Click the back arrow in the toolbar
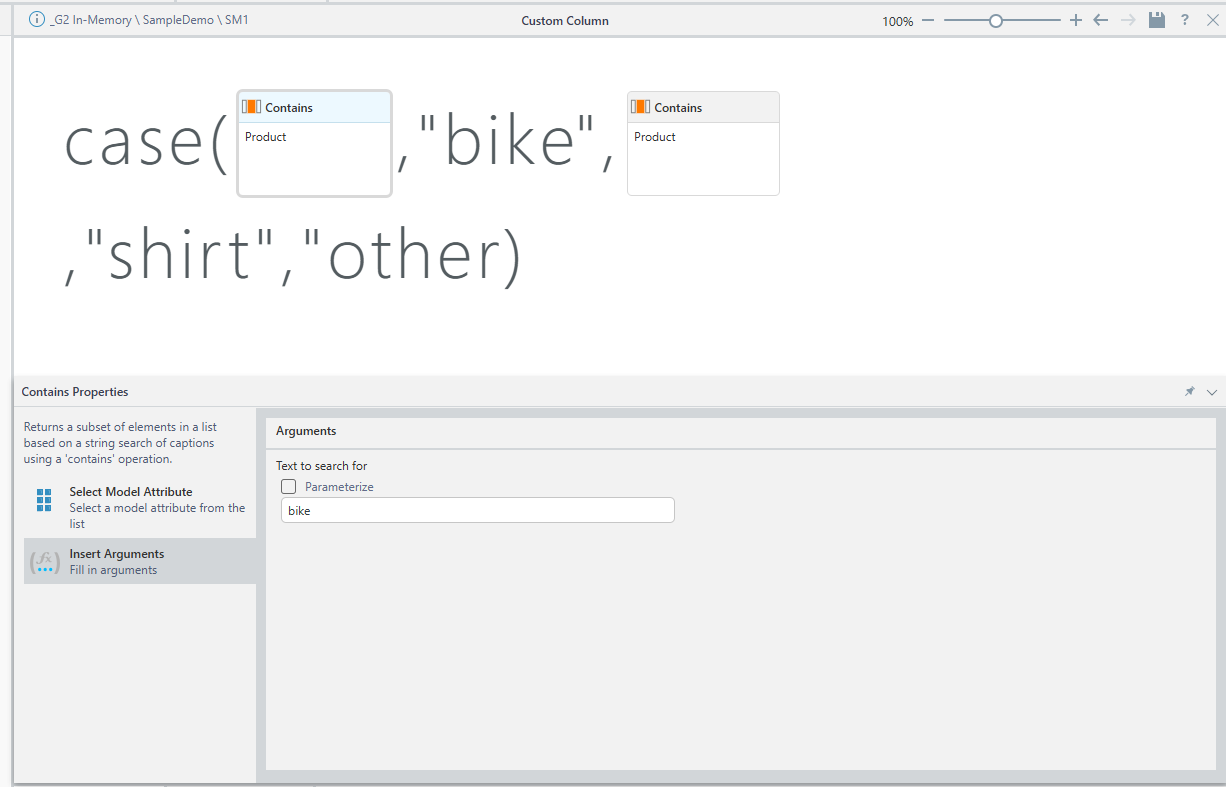 (x=1101, y=20)
